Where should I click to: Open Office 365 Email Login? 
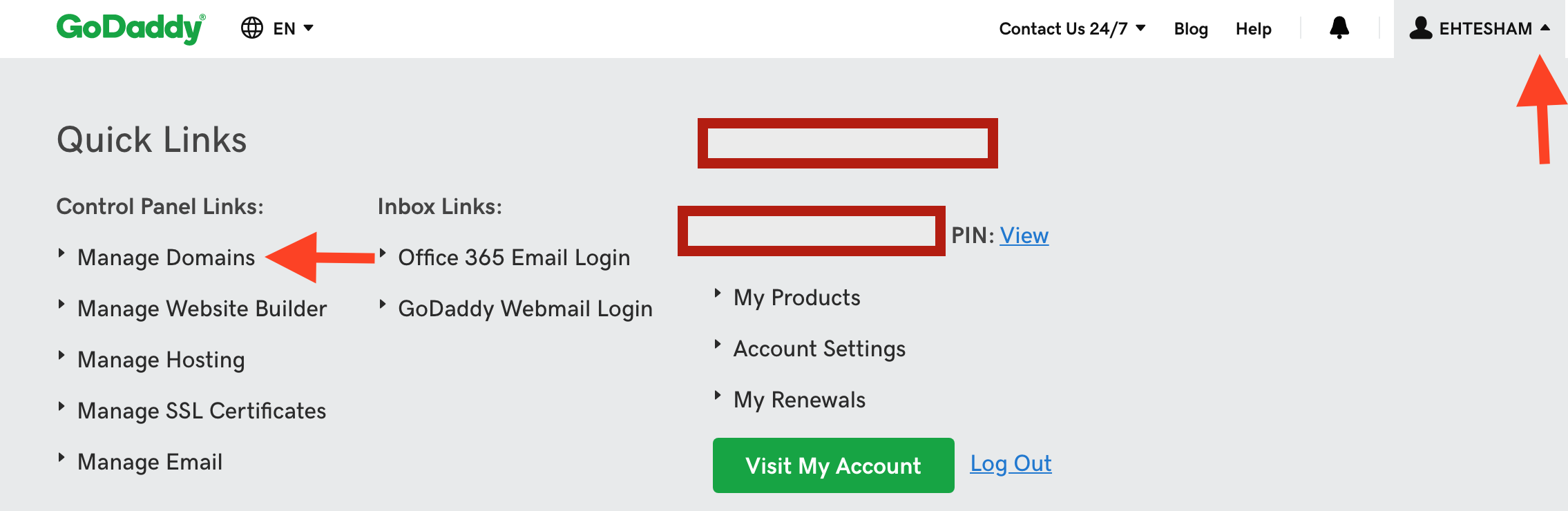pyautogui.click(x=514, y=258)
